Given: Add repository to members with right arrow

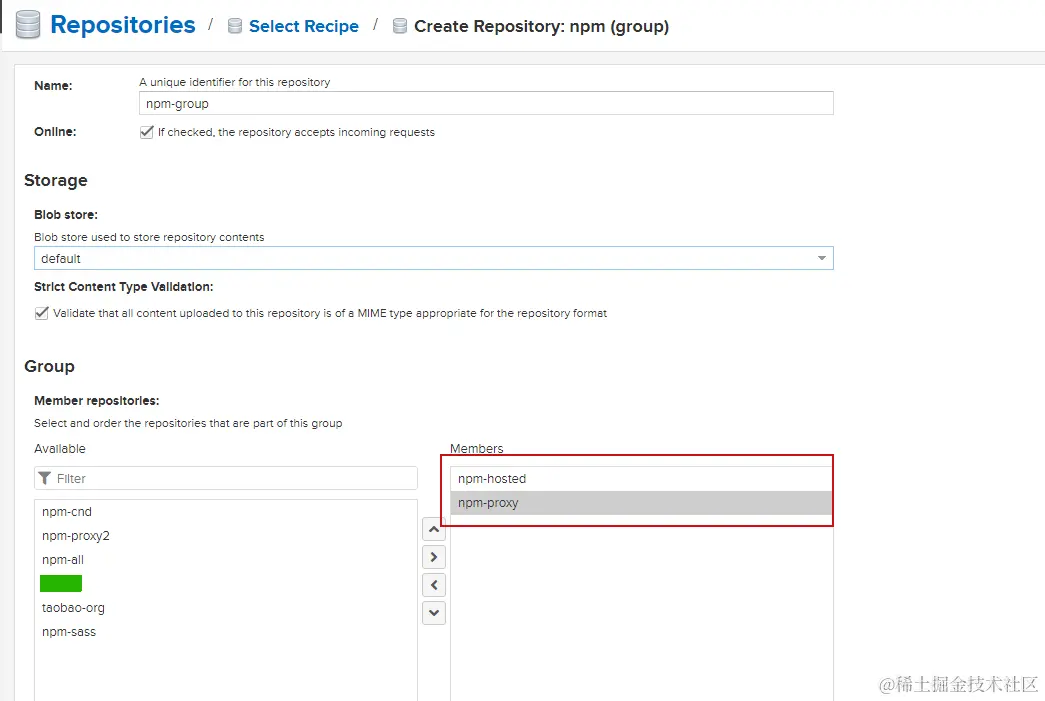Looking at the screenshot, I should click(434, 557).
